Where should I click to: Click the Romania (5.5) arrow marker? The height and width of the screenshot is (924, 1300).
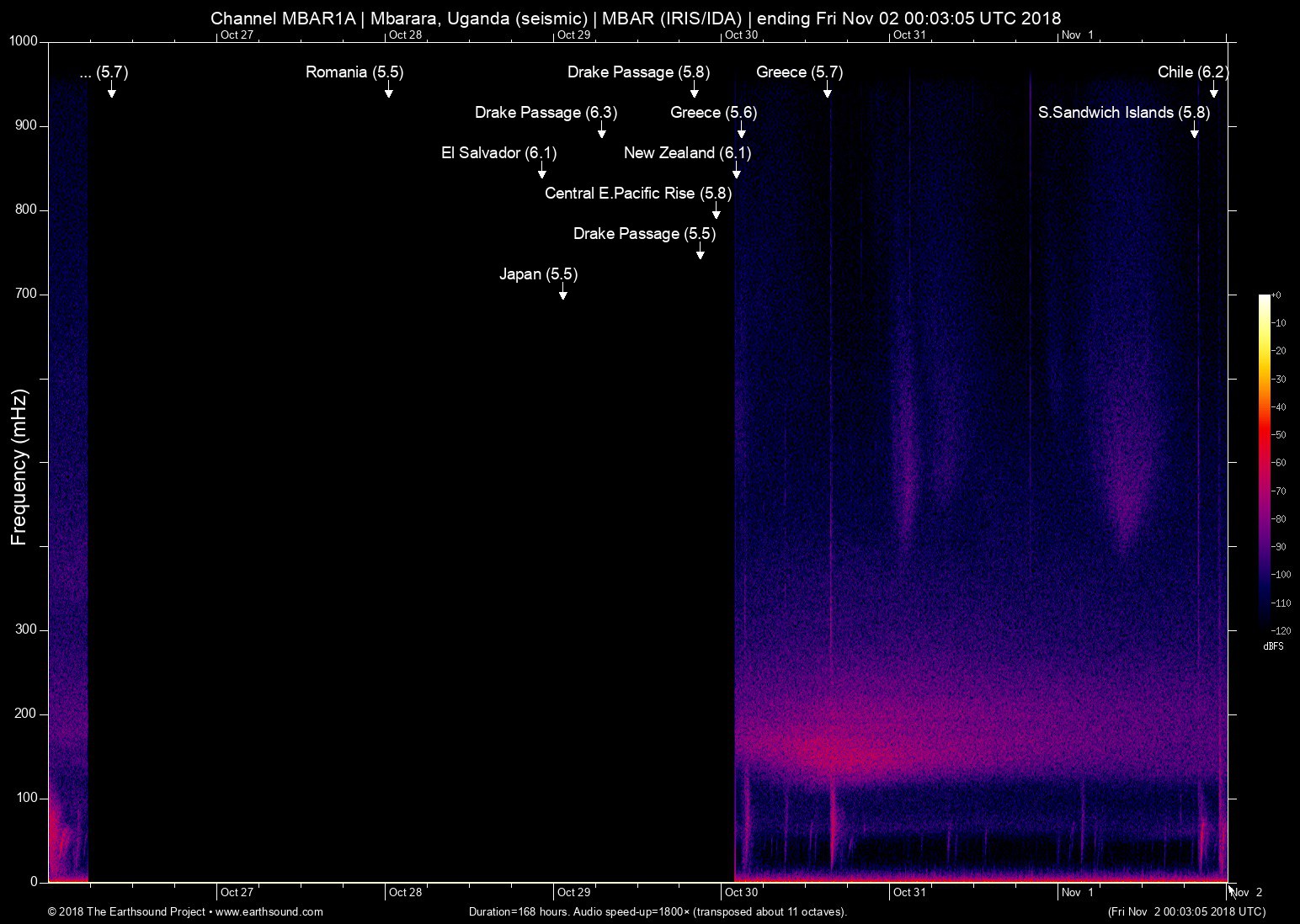(388, 91)
